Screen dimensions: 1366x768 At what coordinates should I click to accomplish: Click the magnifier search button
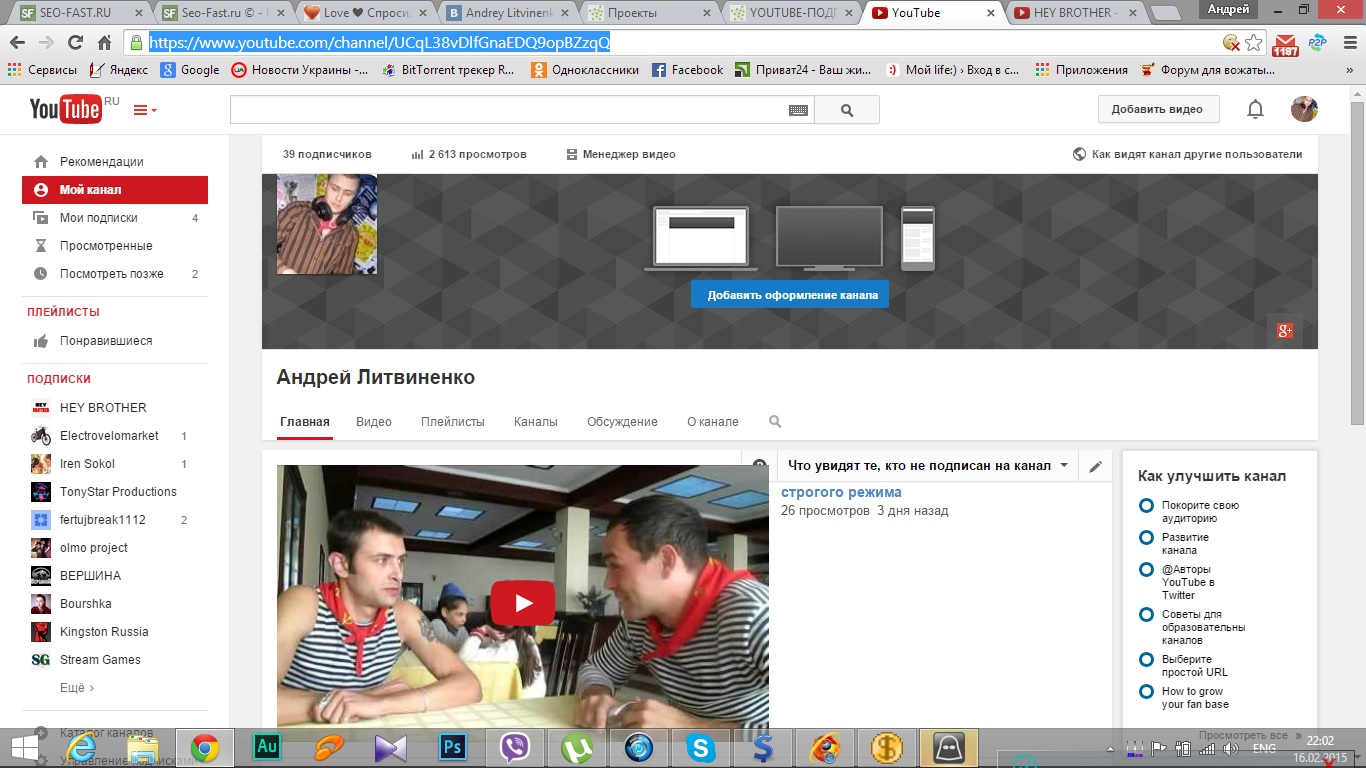click(847, 110)
